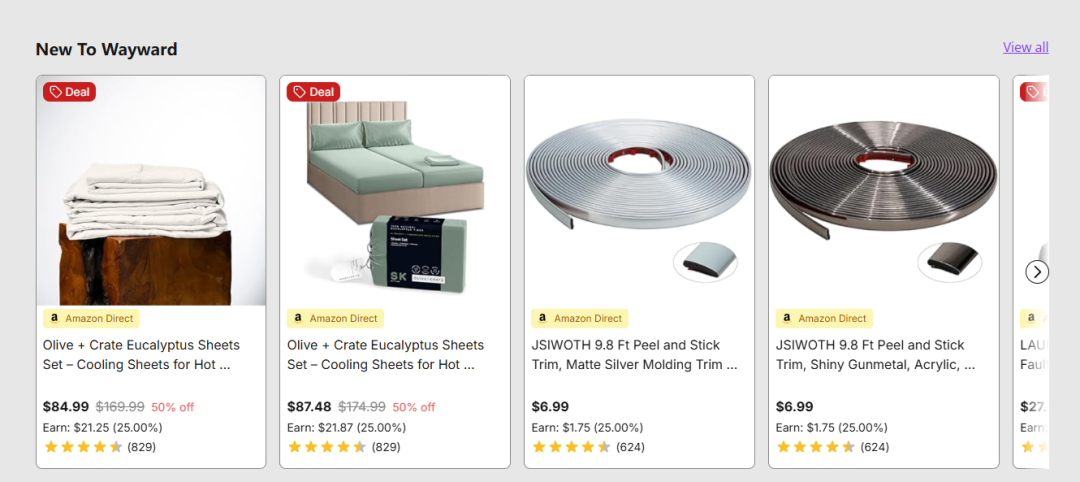Click the gunmetal trim profile inset thumbnail
Screen dimensions: 1080x482
pos(950,262)
